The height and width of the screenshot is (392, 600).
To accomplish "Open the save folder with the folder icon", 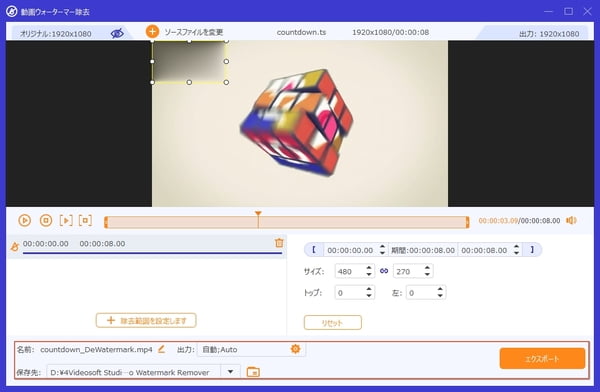I will (x=253, y=371).
